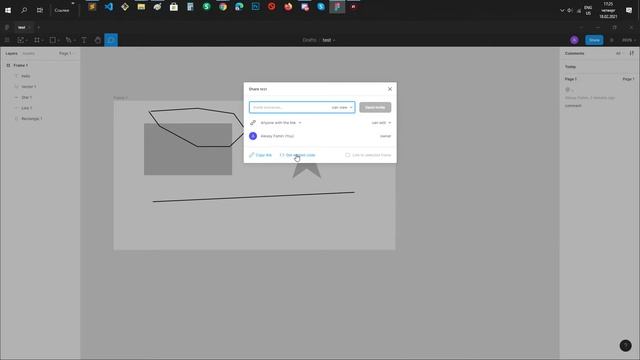Switch to the Assets tab
The image size is (640, 360).
(29, 53)
